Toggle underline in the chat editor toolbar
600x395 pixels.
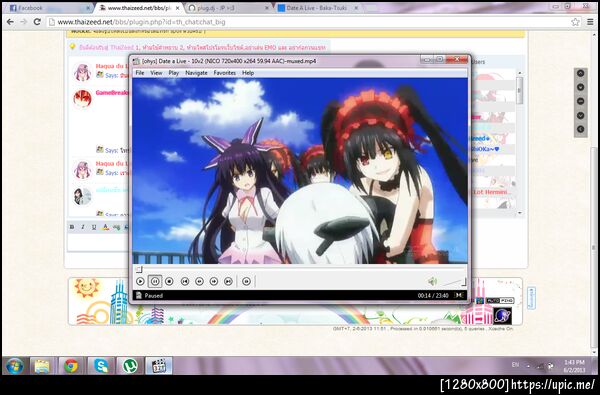pyautogui.click(x=94, y=227)
